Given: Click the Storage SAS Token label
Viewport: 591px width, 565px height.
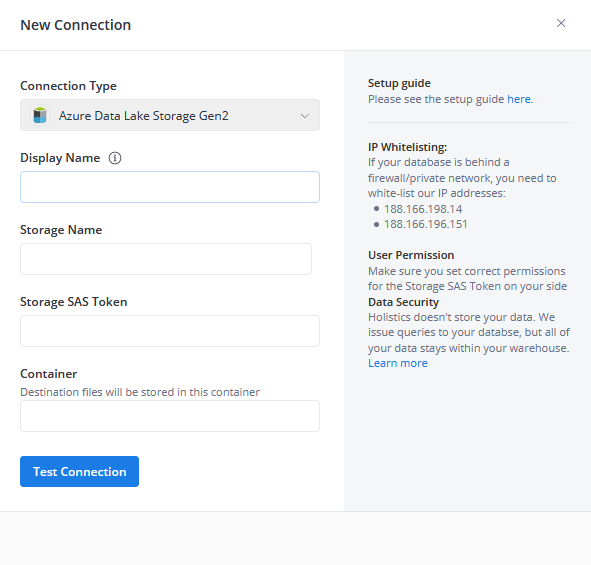Looking at the screenshot, I should pyautogui.click(x=73, y=302).
